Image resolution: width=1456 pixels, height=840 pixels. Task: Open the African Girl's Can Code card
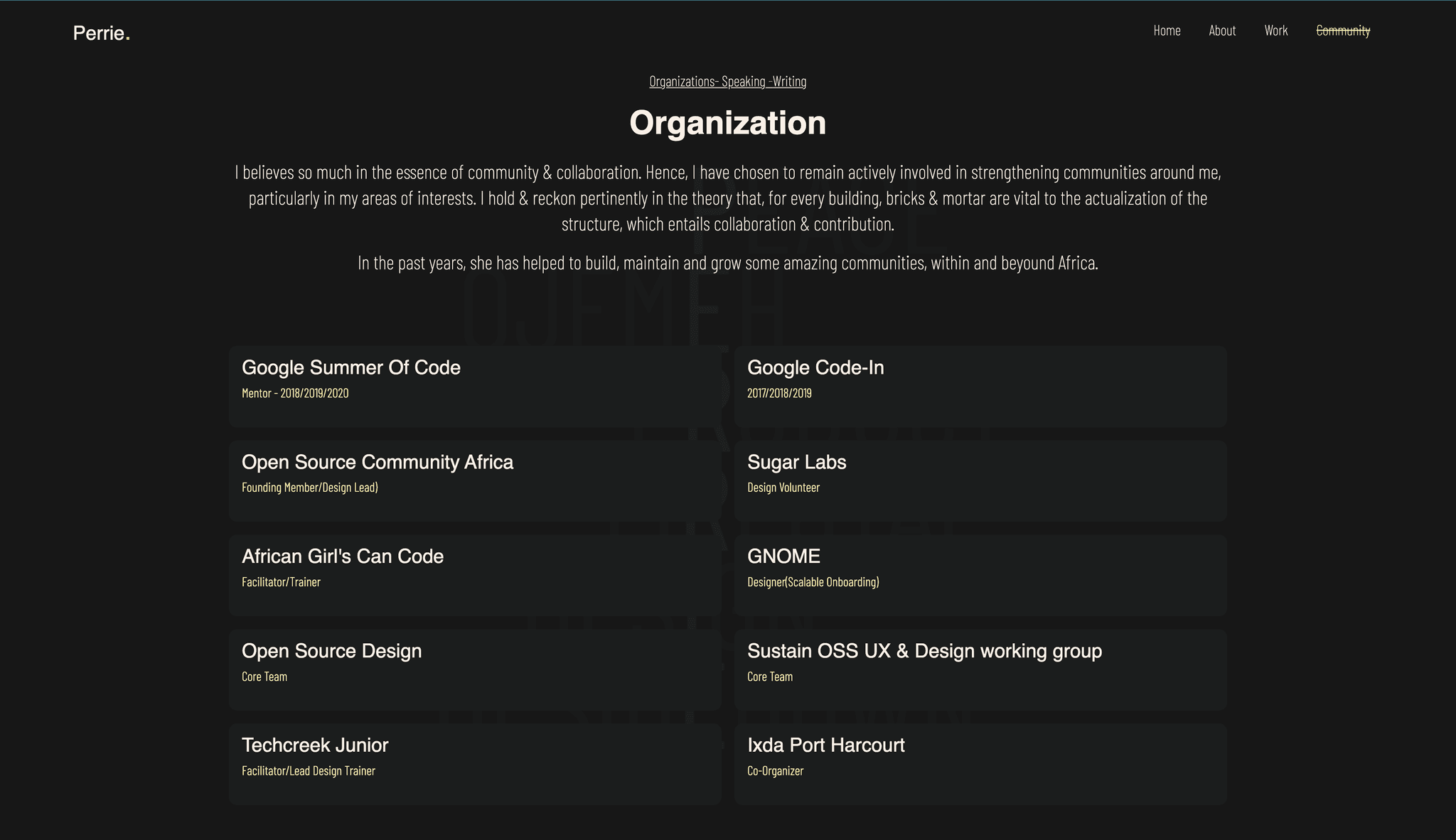[x=475, y=575]
